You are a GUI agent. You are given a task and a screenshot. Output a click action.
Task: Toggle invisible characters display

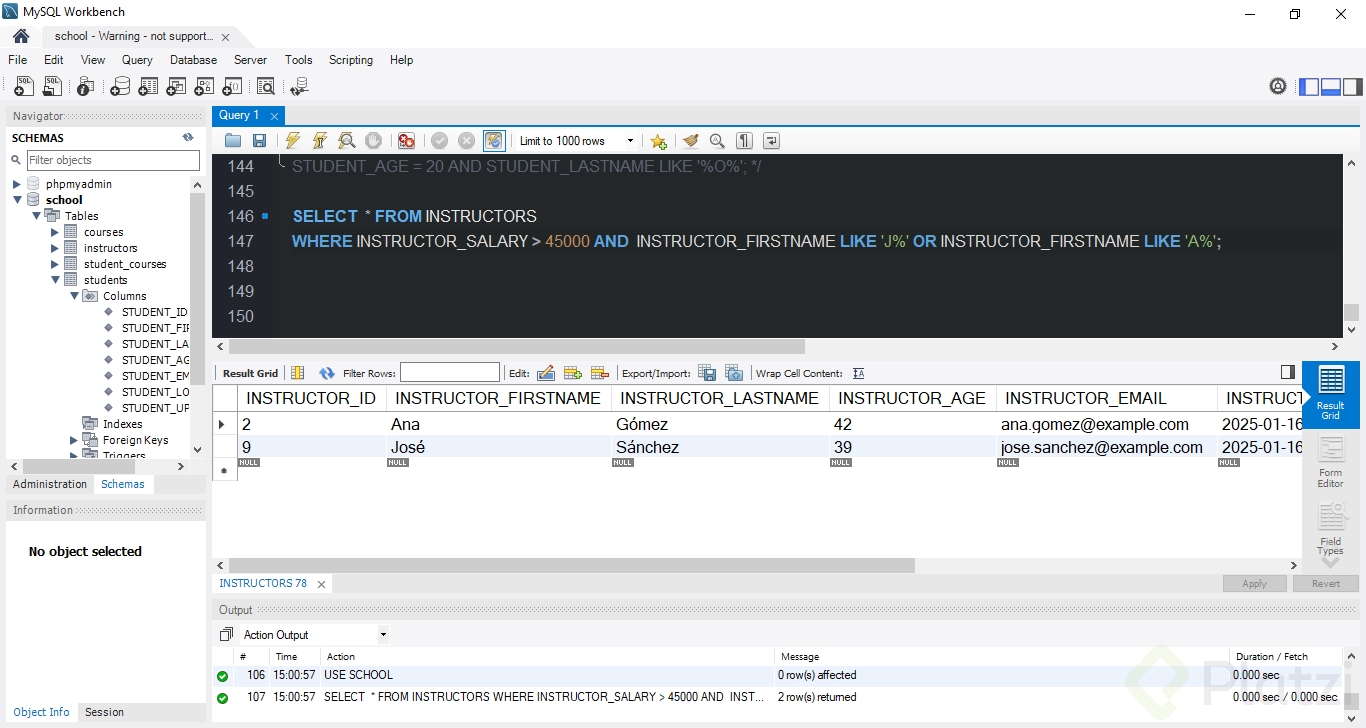coord(744,141)
